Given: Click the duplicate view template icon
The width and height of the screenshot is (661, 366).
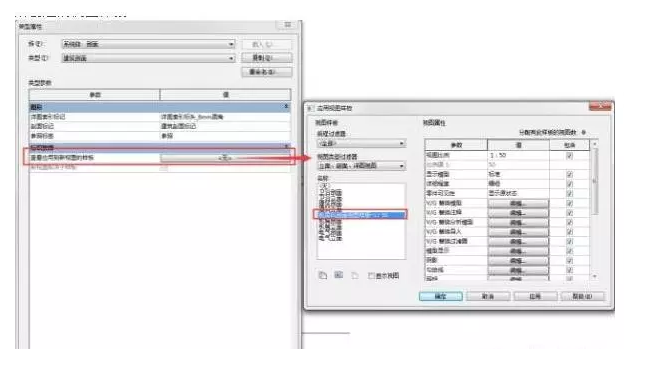Looking at the screenshot, I should pyautogui.click(x=322, y=275).
